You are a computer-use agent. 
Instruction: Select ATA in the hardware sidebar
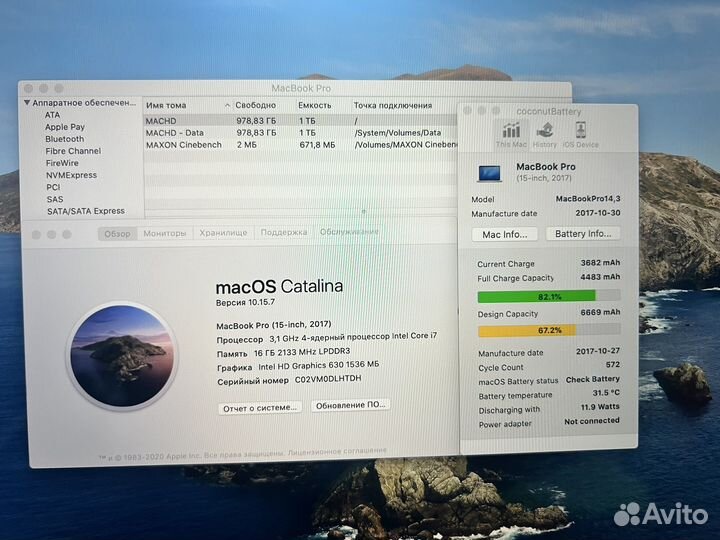pyautogui.click(x=52, y=115)
